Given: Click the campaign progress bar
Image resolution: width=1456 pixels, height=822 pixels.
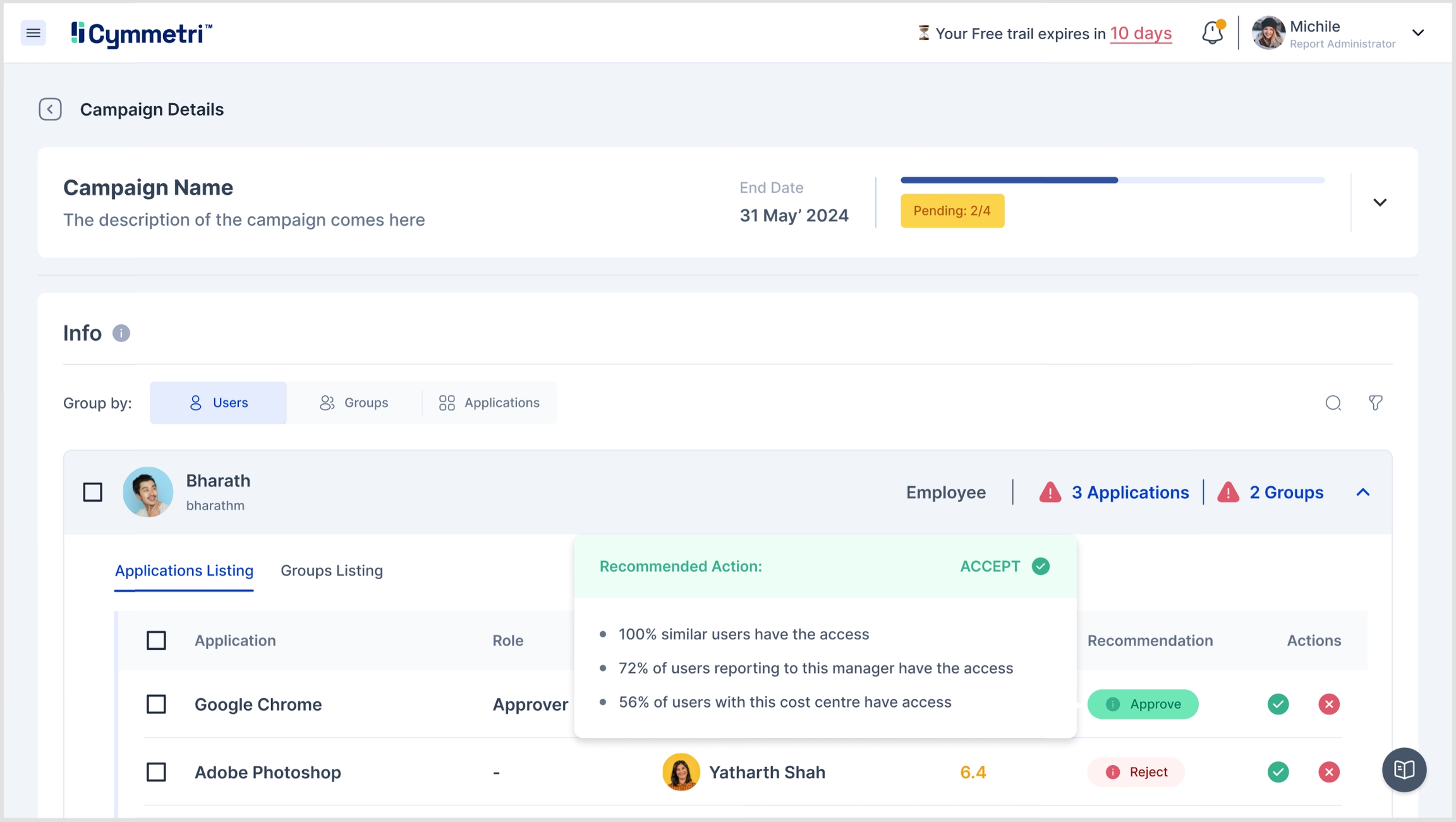Looking at the screenshot, I should [x=1112, y=180].
